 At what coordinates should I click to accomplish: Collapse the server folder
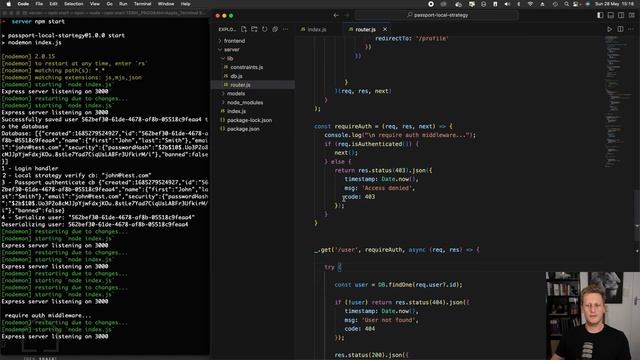(x=231, y=50)
